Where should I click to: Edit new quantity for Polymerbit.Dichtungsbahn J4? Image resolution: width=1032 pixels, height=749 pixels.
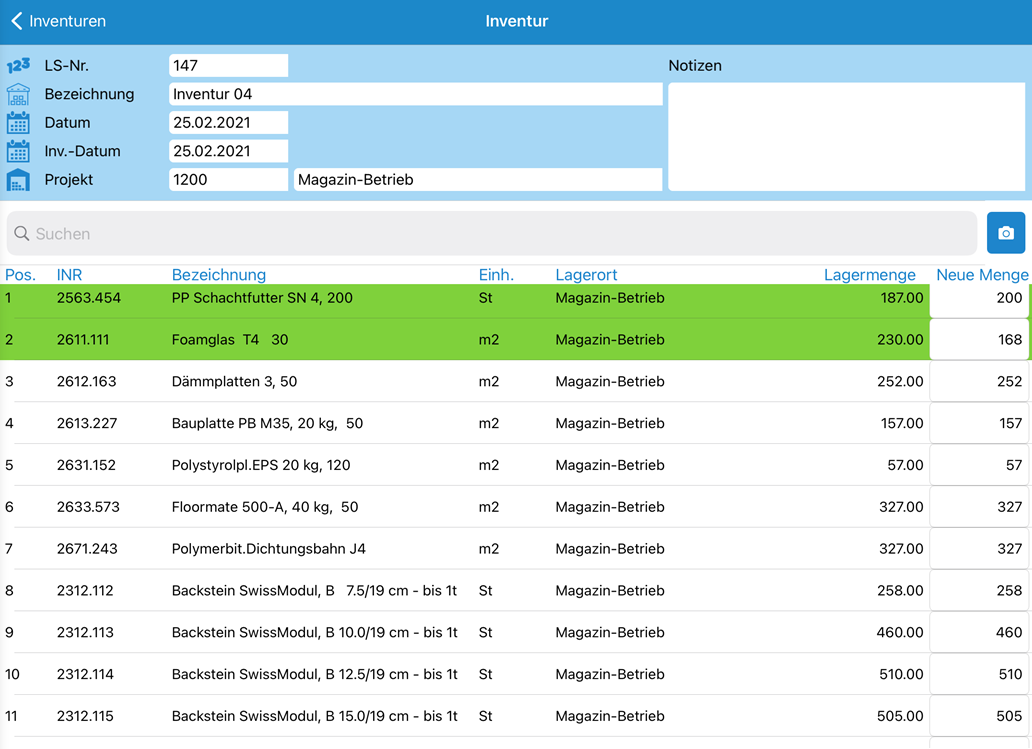click(x=979, y=549)
